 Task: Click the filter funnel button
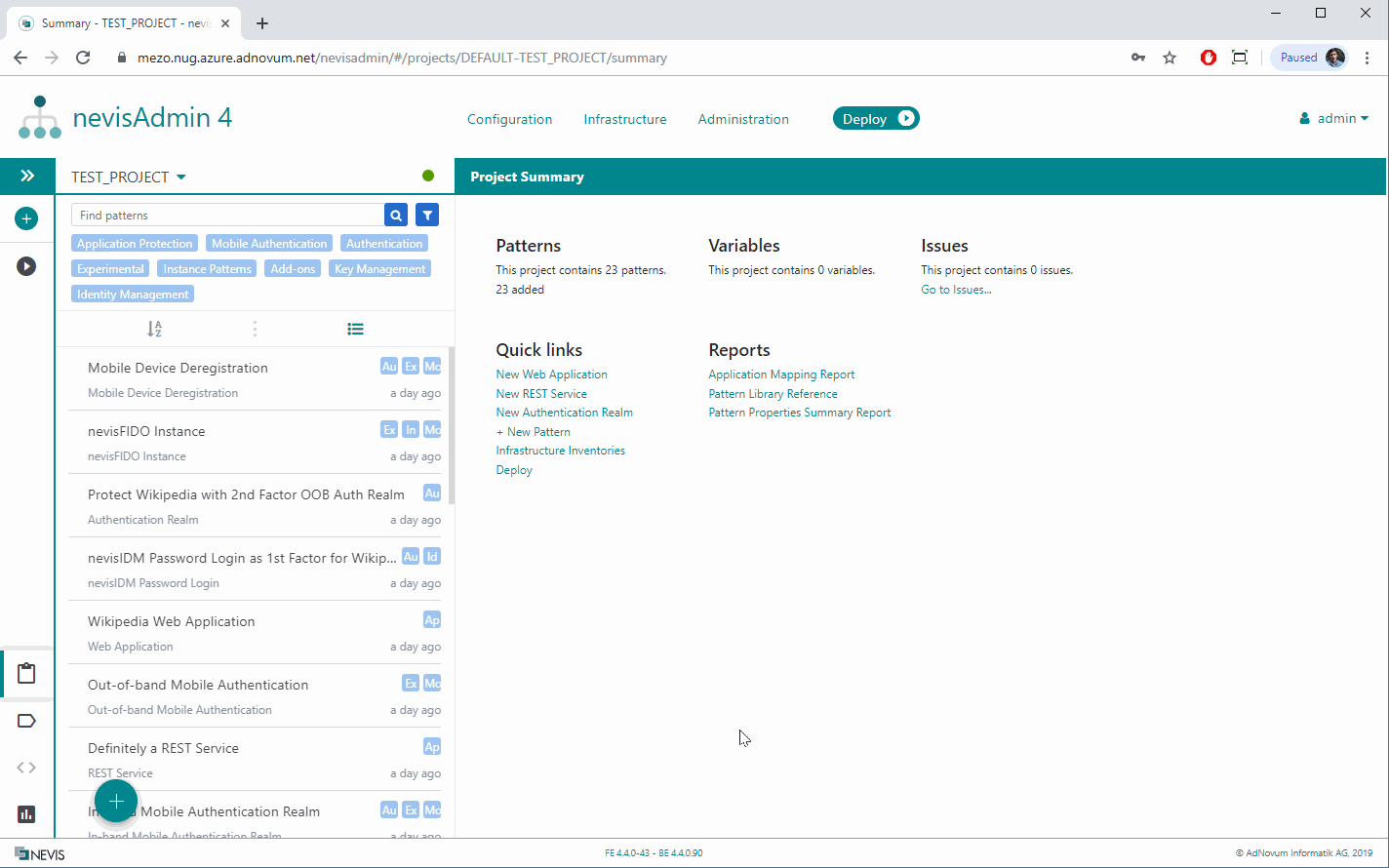click(x=427, y=216)
